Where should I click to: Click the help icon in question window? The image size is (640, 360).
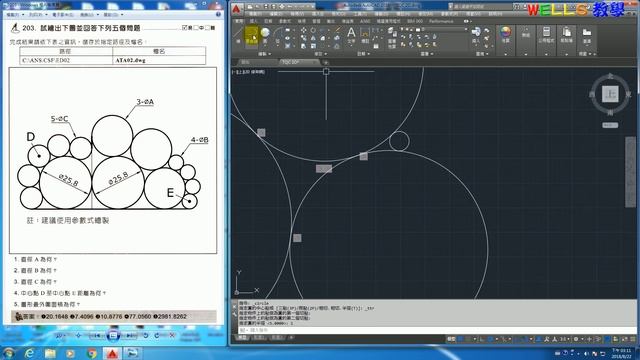(x=218, y=14)
